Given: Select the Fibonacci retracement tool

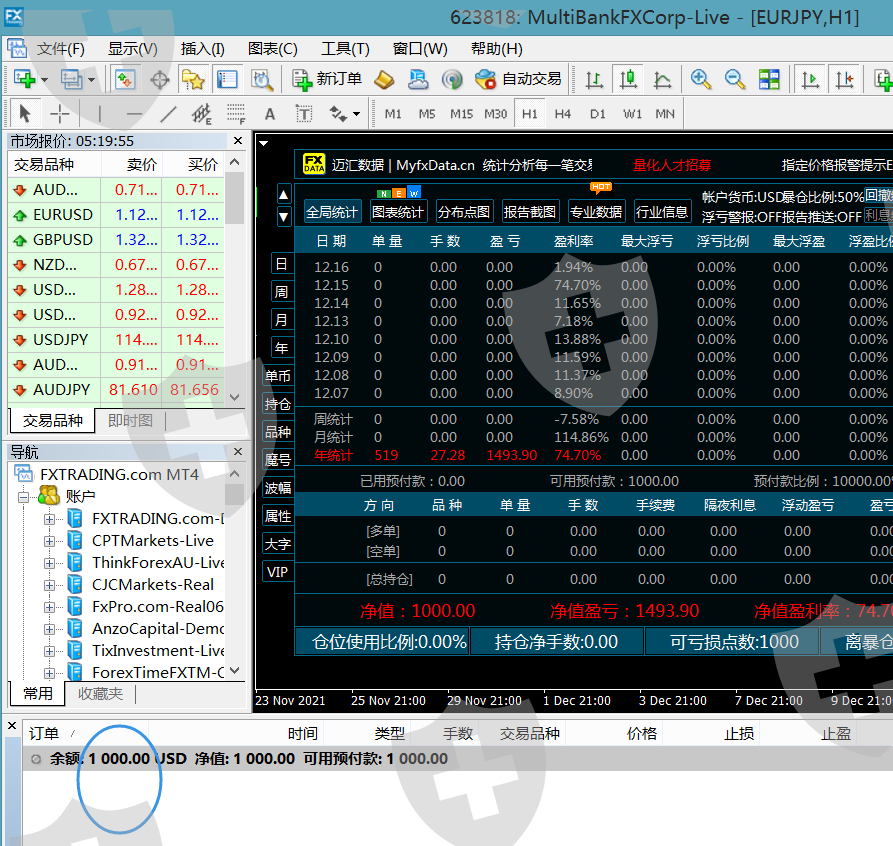Looking at the screenshot, I should pyautogui.click(x=236, y=114).
